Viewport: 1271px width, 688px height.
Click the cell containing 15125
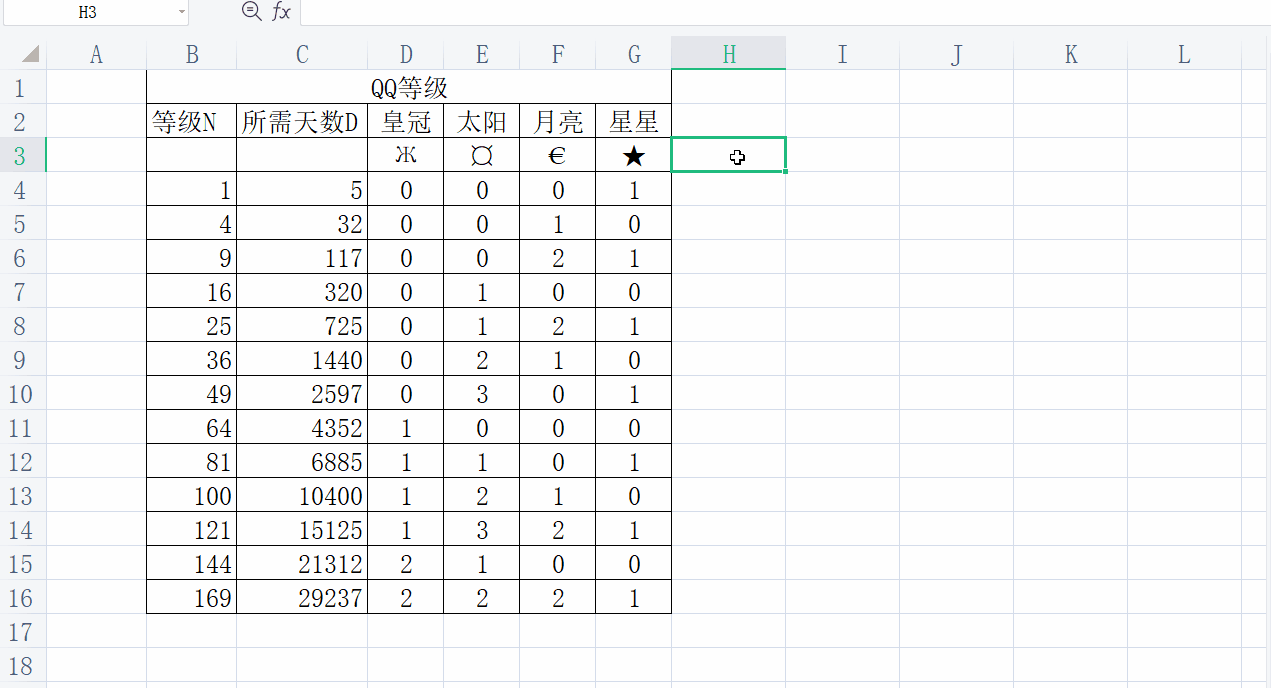(302, 530)
